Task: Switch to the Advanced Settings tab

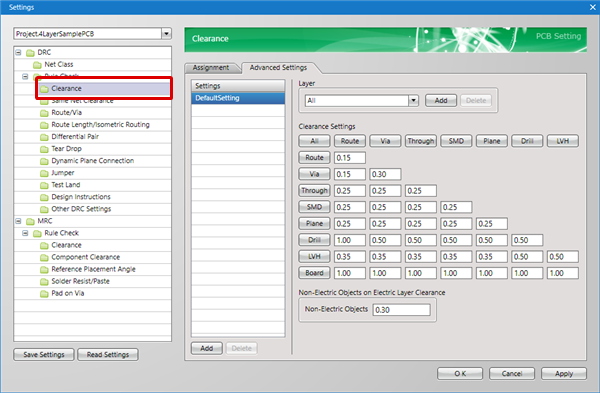Action: pyautogui.click(x=278, y=68)
